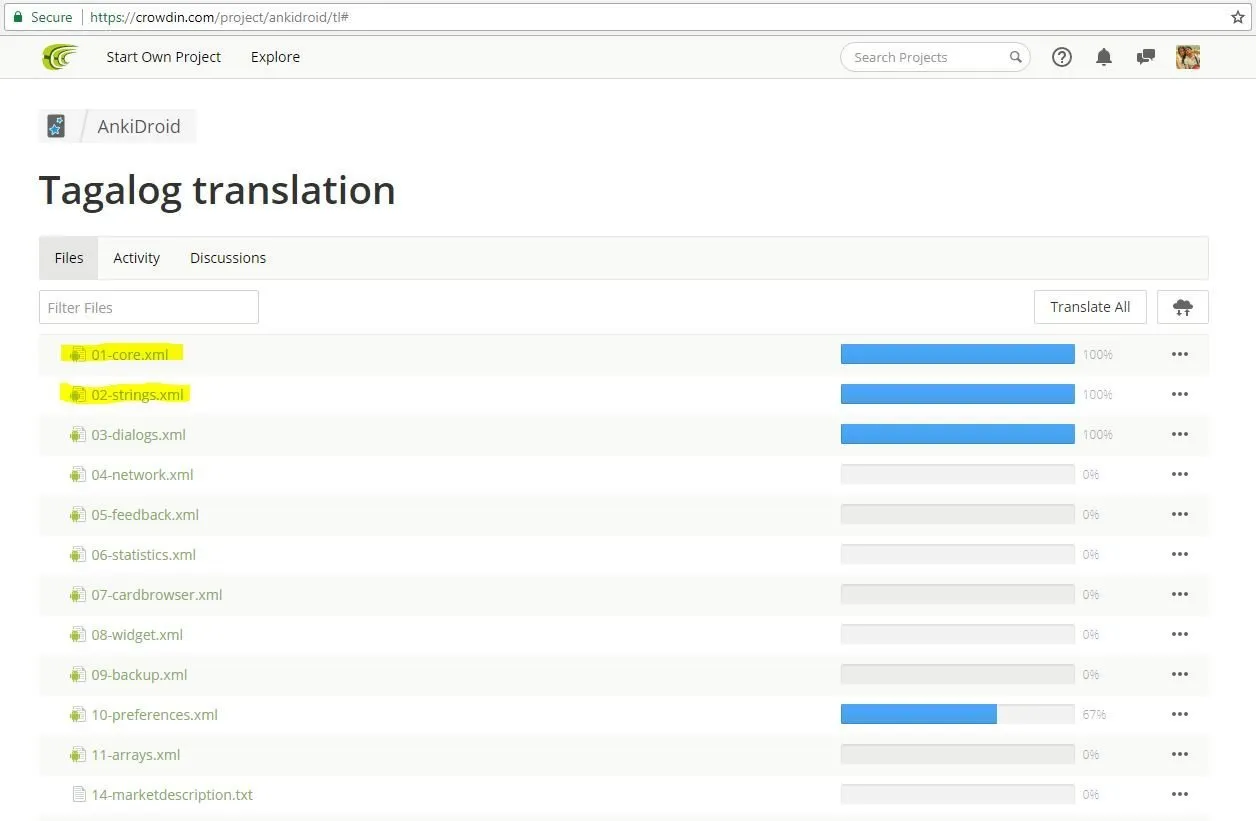
Task: Open the more options menu for 09-backup.xml
Action: point(1180,674)
